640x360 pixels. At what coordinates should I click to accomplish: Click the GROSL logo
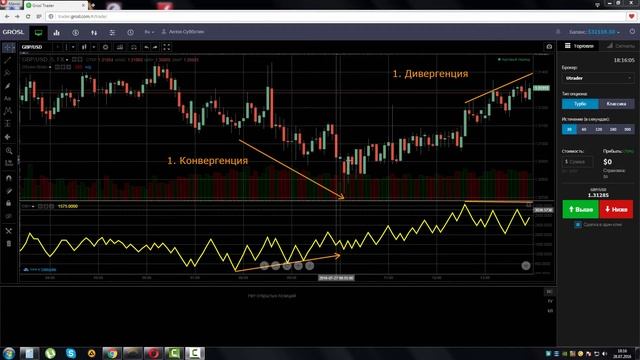pos(13,32)
